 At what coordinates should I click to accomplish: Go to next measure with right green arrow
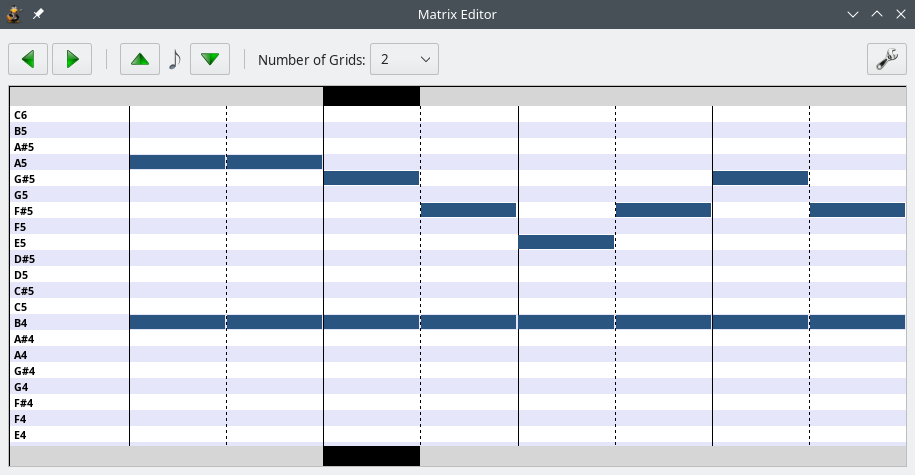point(72,59)
